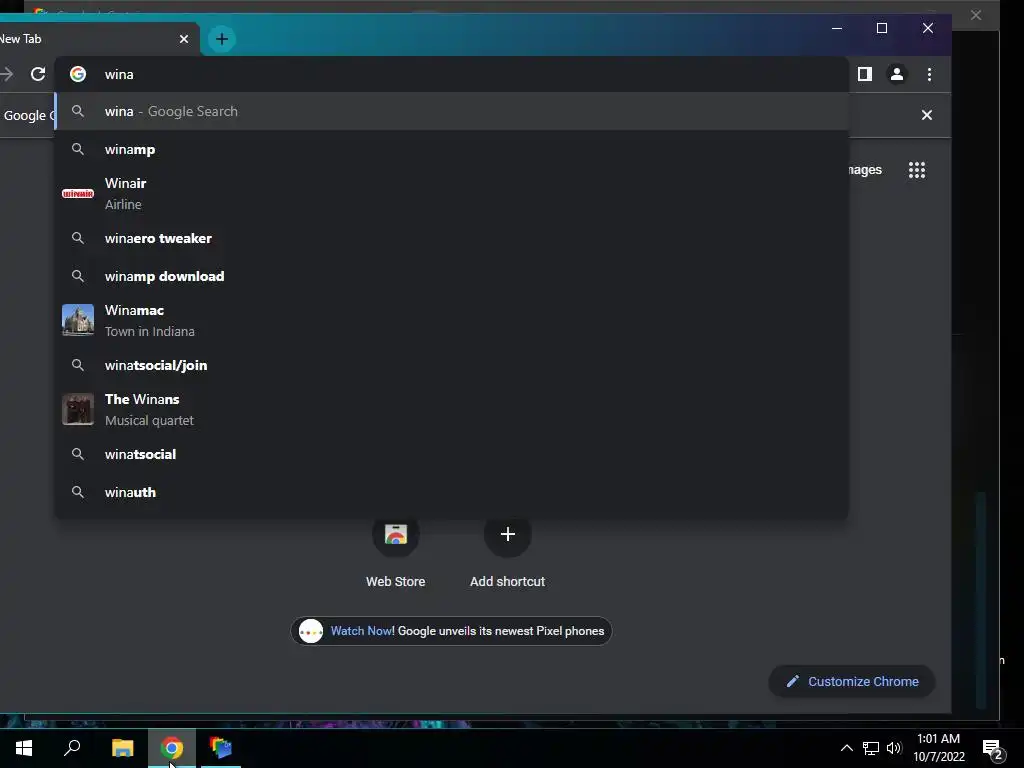Open a new tab with plus button
Image resolution: width=1024 pixels, height=768 pixels.
(x=222, y=39)
